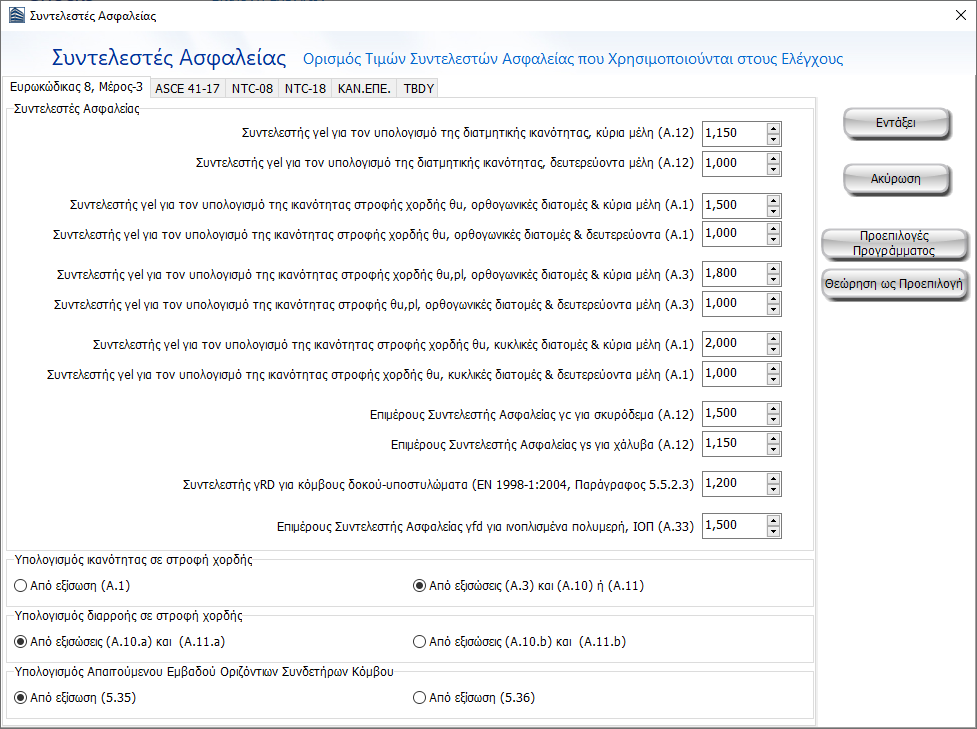Choose yield equations (A.10.b) and (A.11.b)
977x729 pixels.
coord(420,642)
